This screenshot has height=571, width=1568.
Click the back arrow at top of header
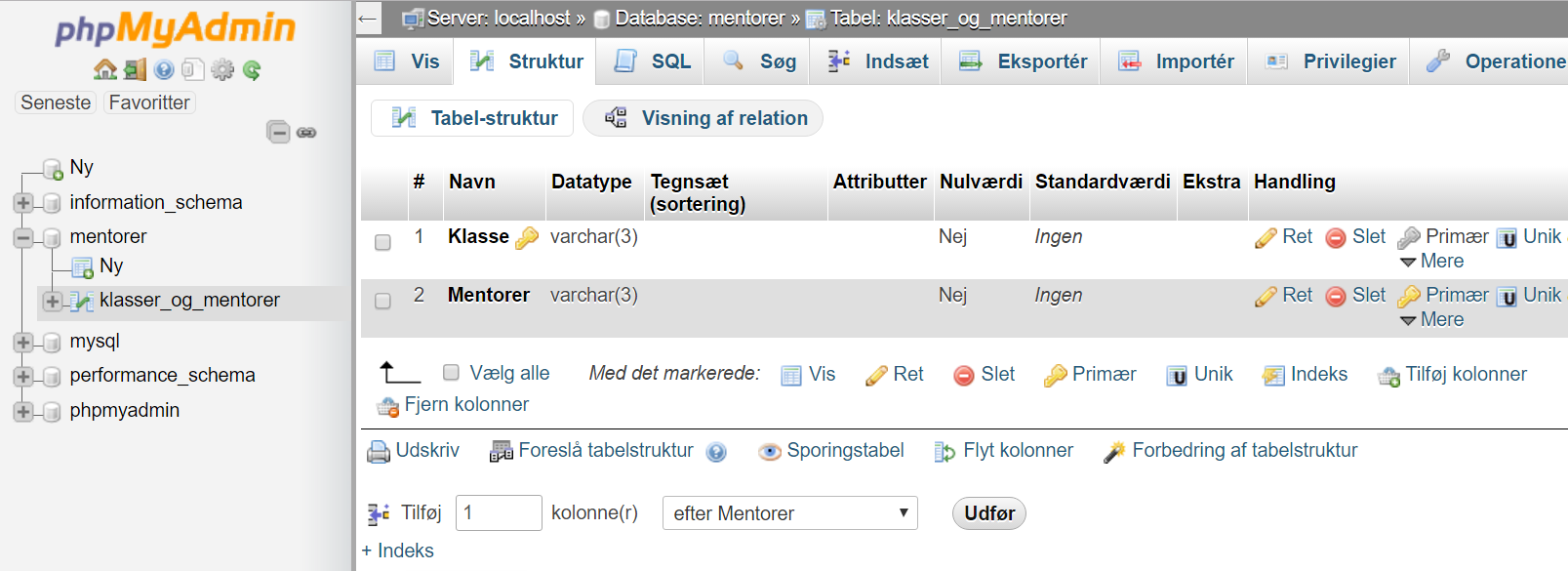(x=367, y=18)
